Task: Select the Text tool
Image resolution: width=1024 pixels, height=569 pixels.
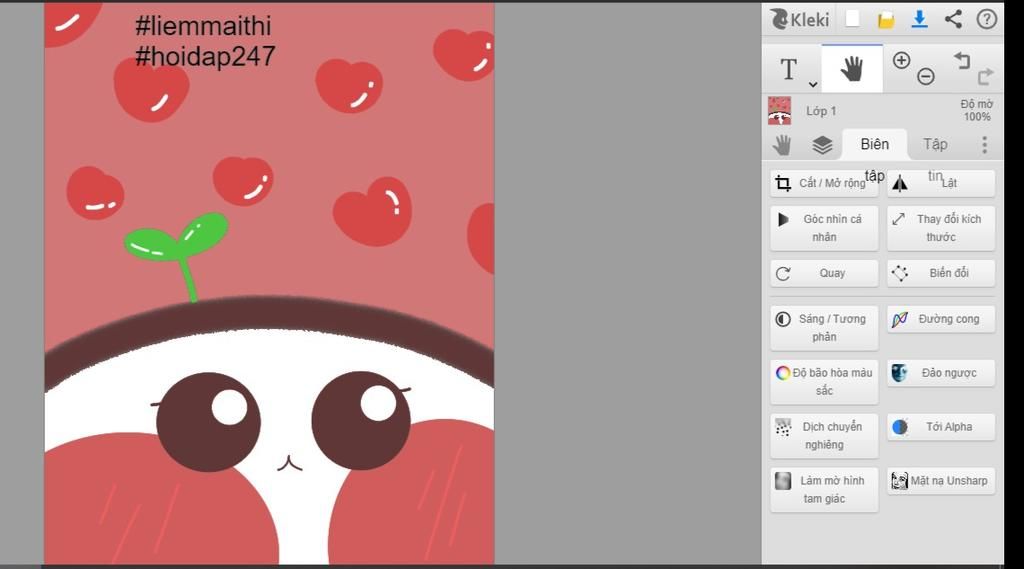Action: coord(788,69)
